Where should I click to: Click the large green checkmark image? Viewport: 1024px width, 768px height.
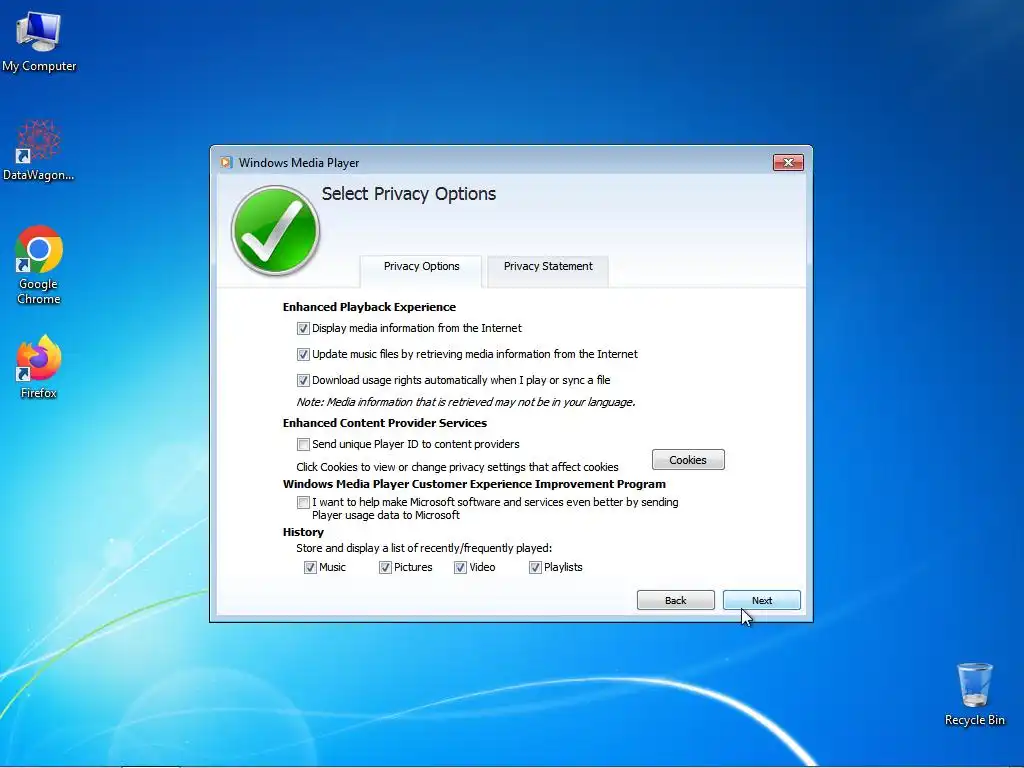(275, 230)
